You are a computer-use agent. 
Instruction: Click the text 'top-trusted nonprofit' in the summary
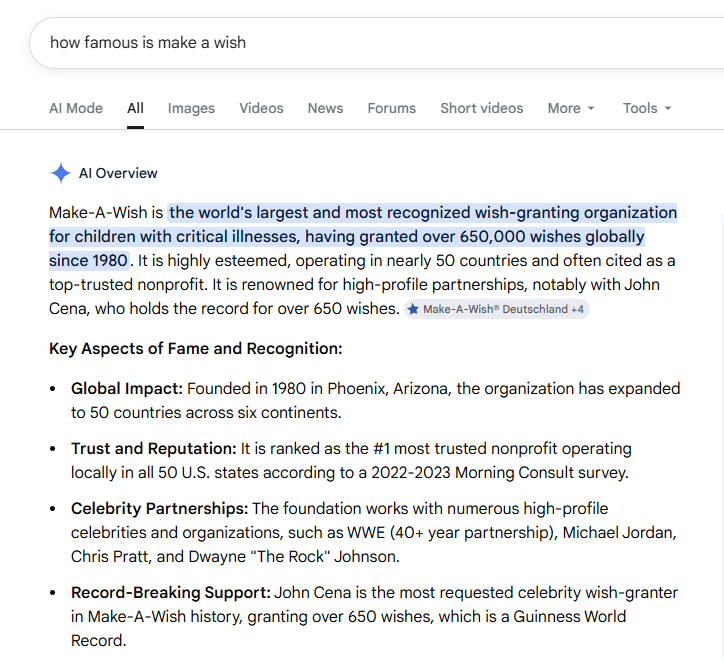tap(127, 285)
